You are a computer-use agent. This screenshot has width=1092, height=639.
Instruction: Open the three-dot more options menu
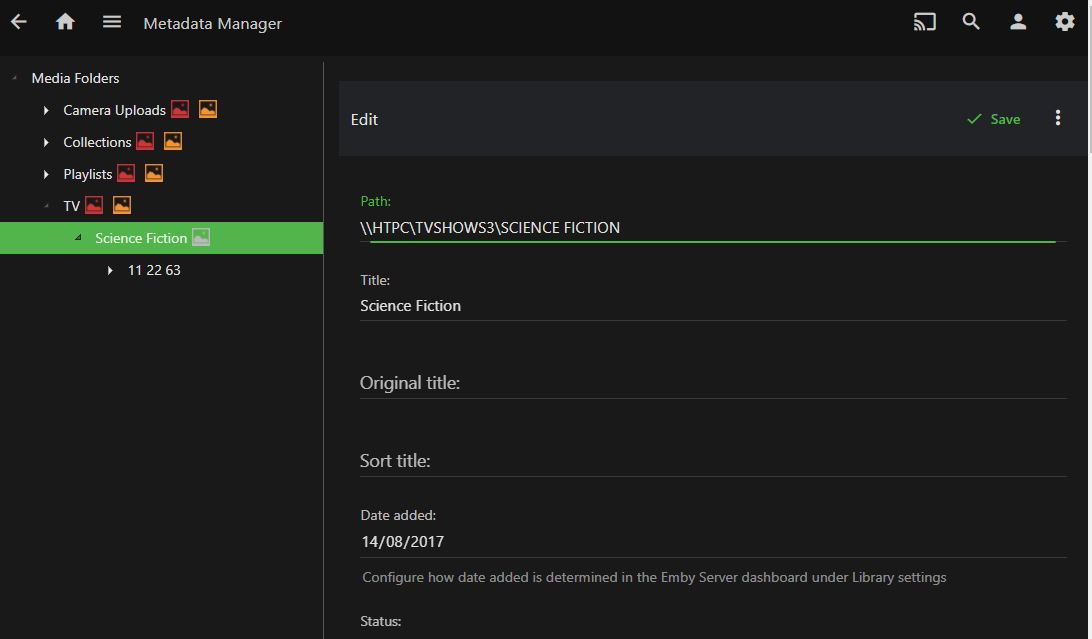tap(1058, 118)
